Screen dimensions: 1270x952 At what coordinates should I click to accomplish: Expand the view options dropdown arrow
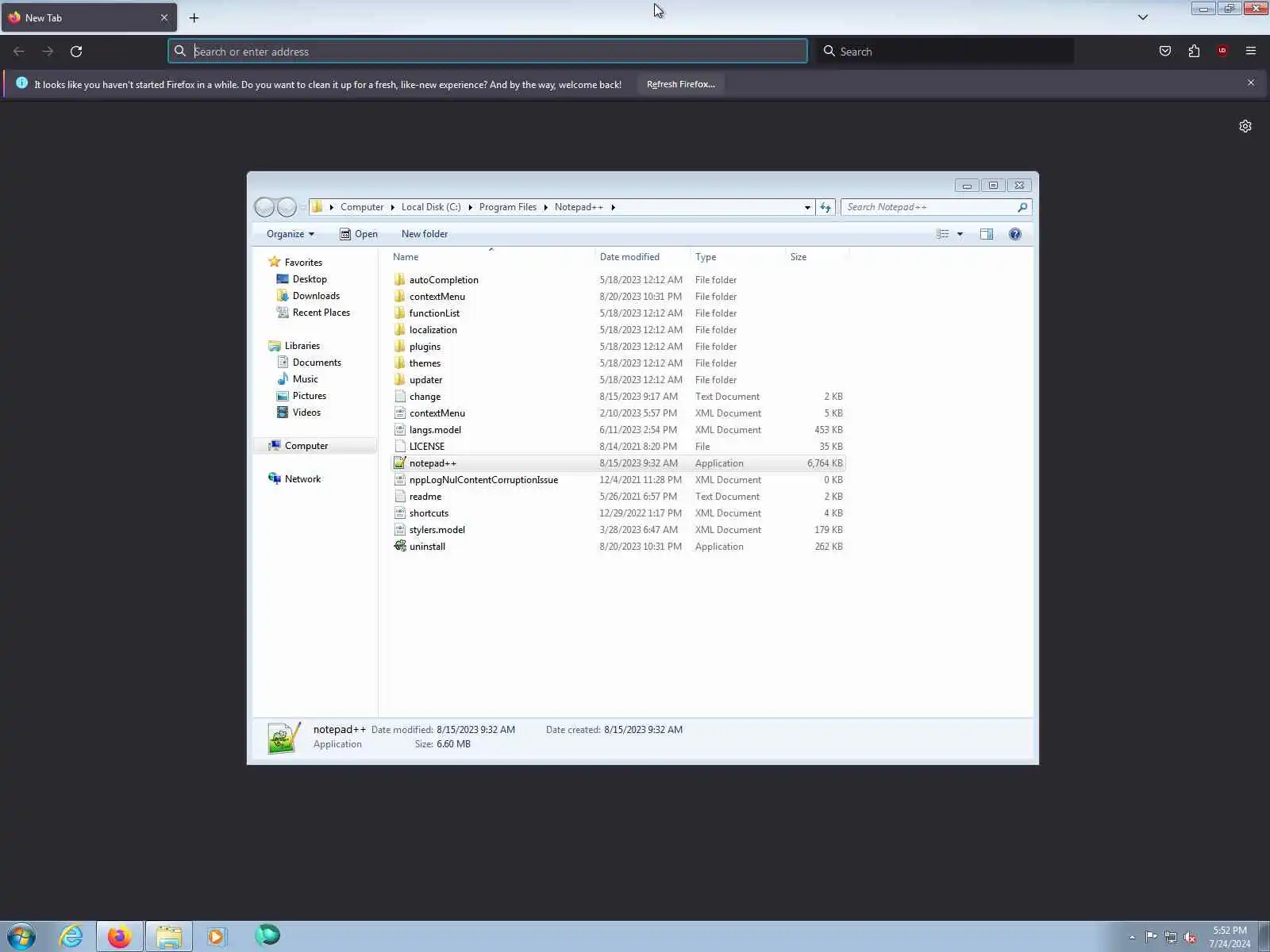960,234
